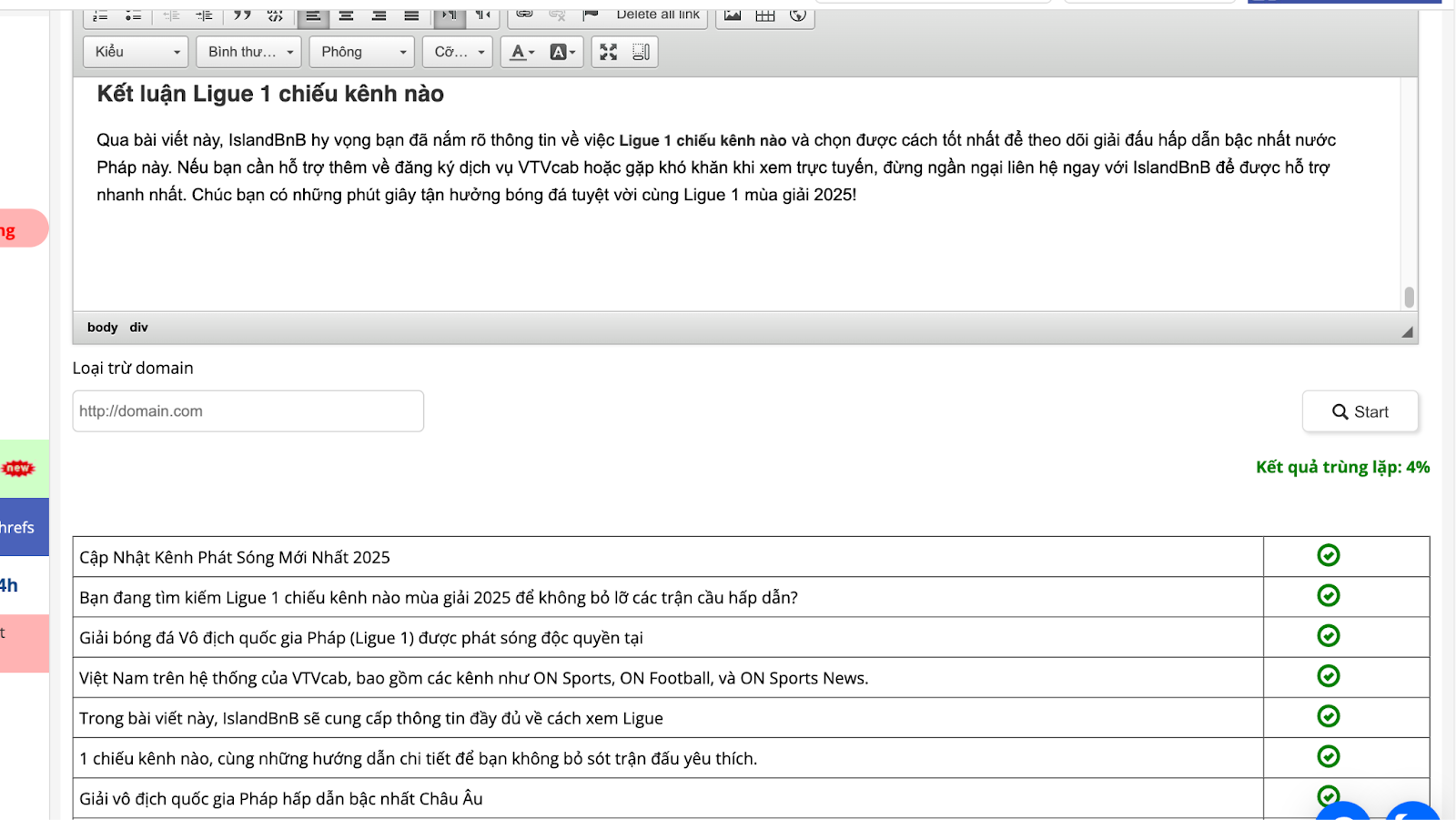Viewport: 1456px width, 820px height.
Task: Click the bold Ligue 1 chiếu kênh nào phrase
Action: click(x=703, y=140)
